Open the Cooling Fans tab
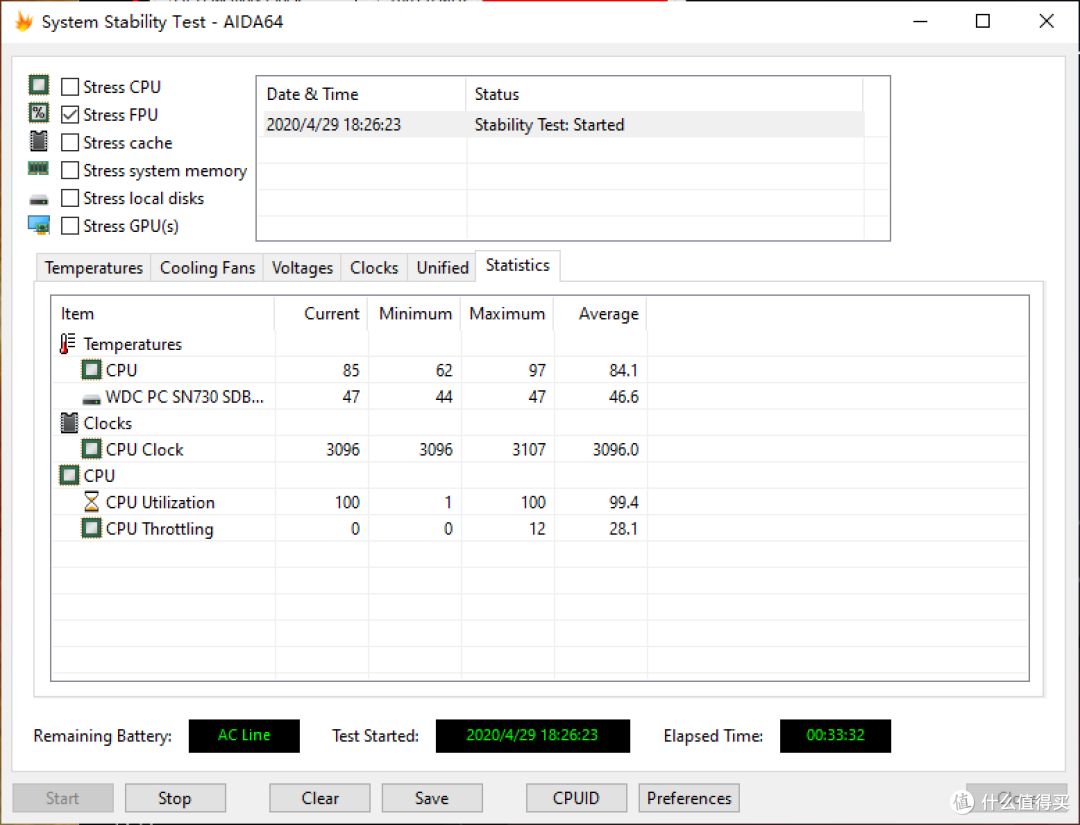1080x825 pixels. (x=207, y=268)
